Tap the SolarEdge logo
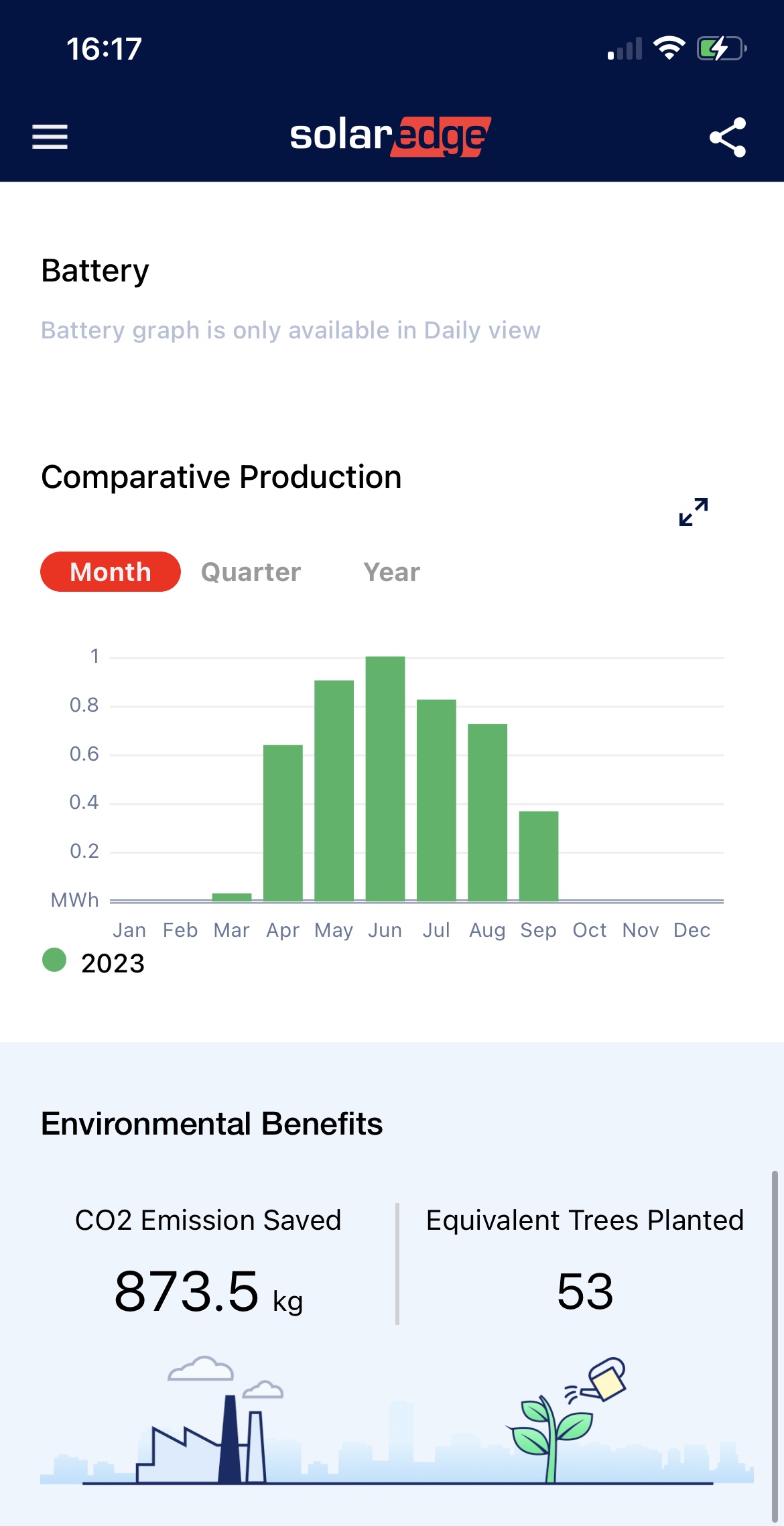The width and height of the screenshot is (784, 1526). point(391,136)
